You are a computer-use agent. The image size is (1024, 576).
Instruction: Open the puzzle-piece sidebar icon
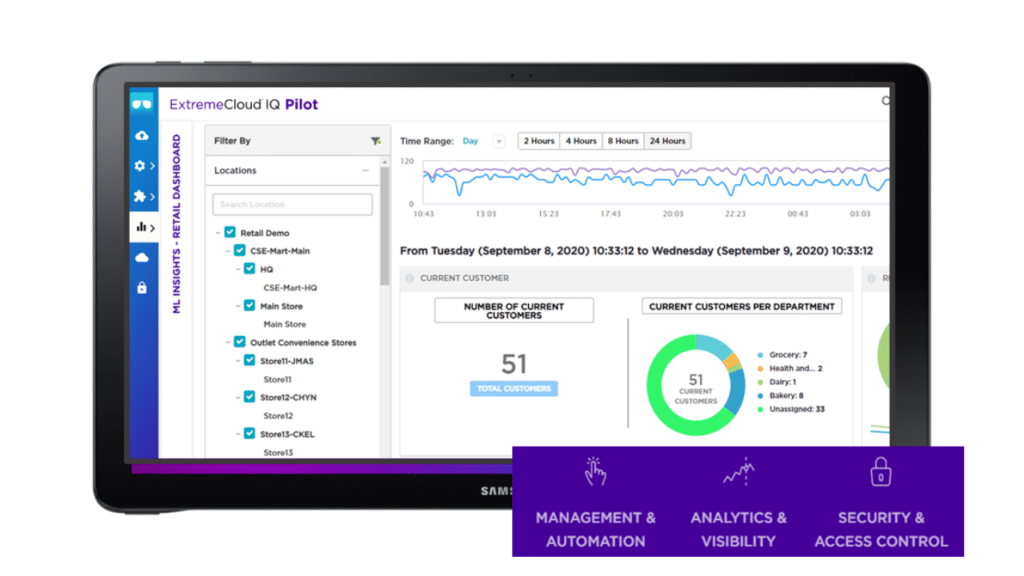[x=140, y=196]
